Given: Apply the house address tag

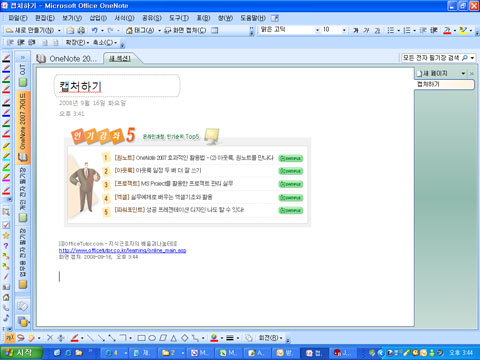Looking at the screenshot, I should [6, 297].
